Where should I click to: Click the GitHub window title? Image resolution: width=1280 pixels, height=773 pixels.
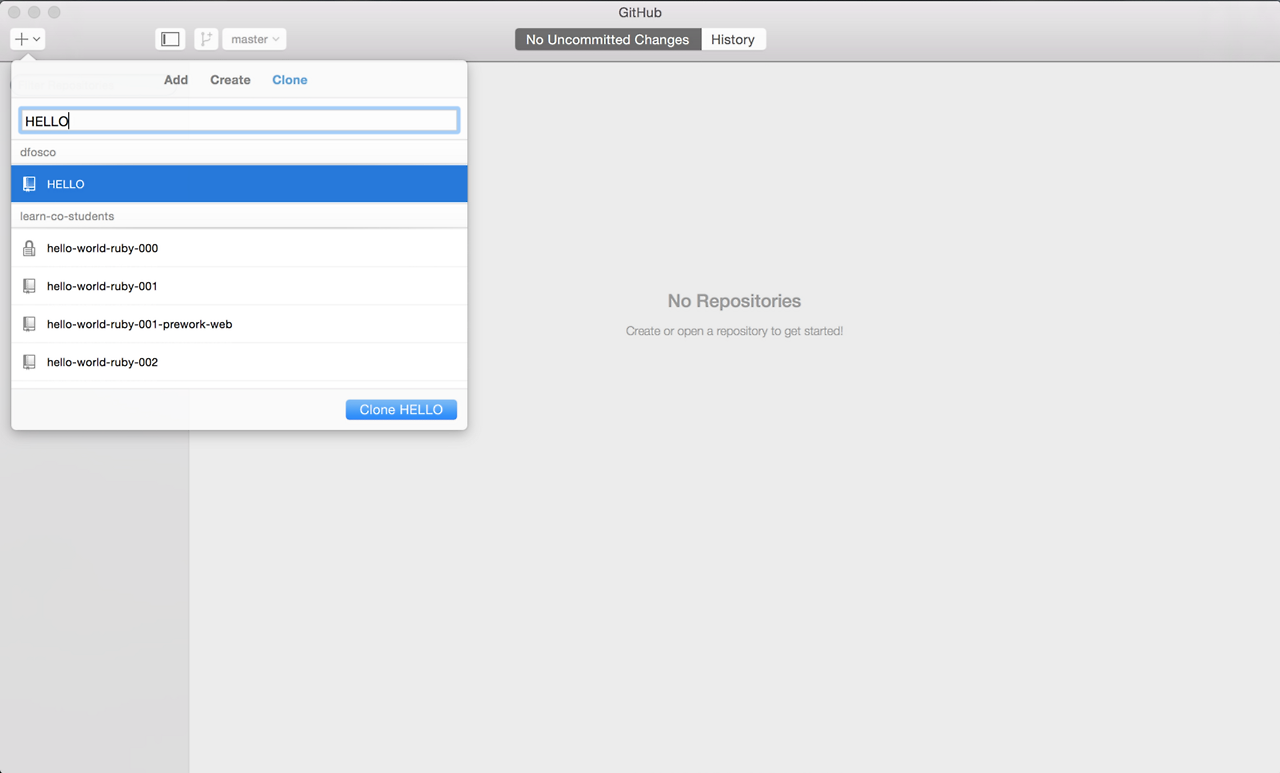tap(640, 13)
